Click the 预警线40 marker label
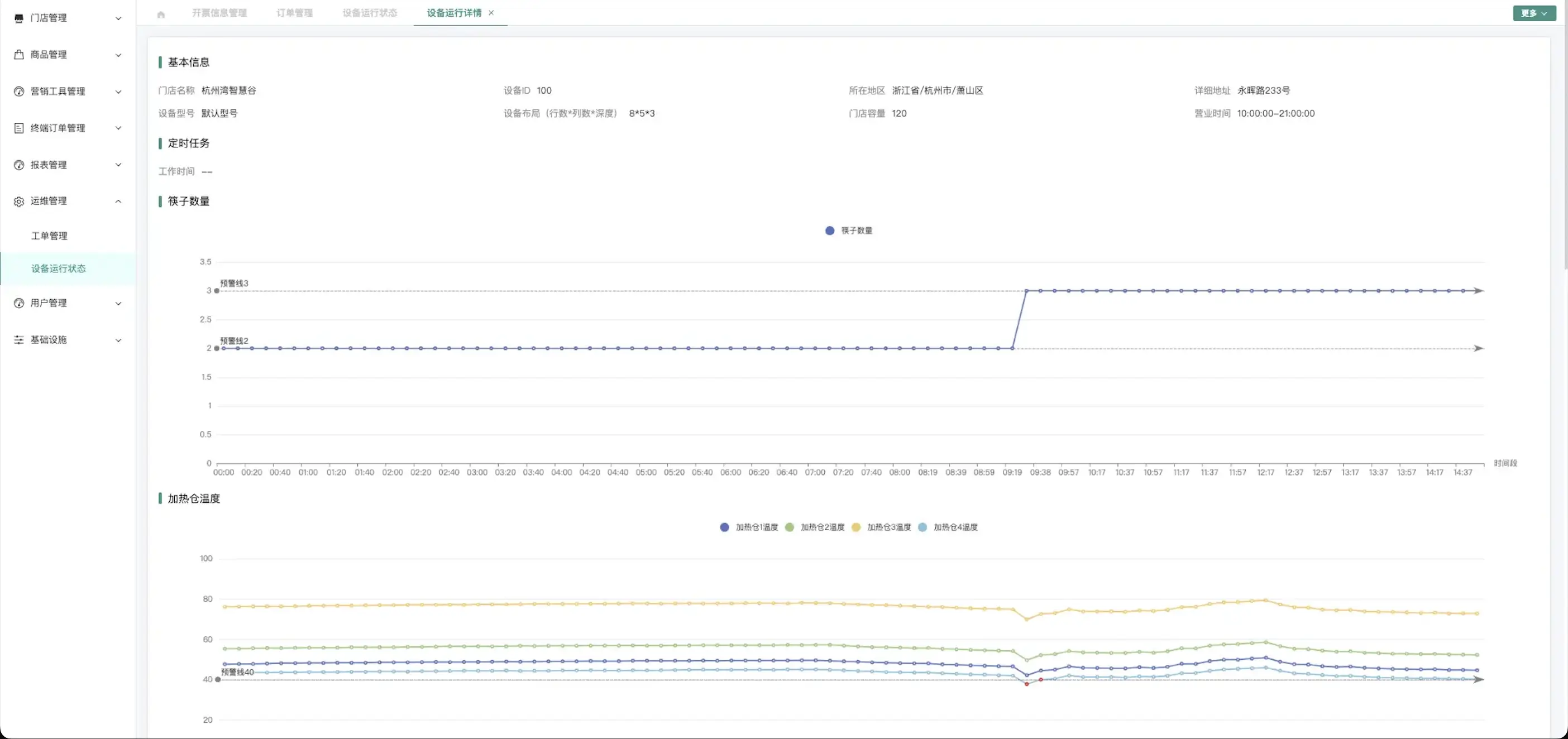Viewport: 1568px width, 739px height. click(x=237, y=672)
